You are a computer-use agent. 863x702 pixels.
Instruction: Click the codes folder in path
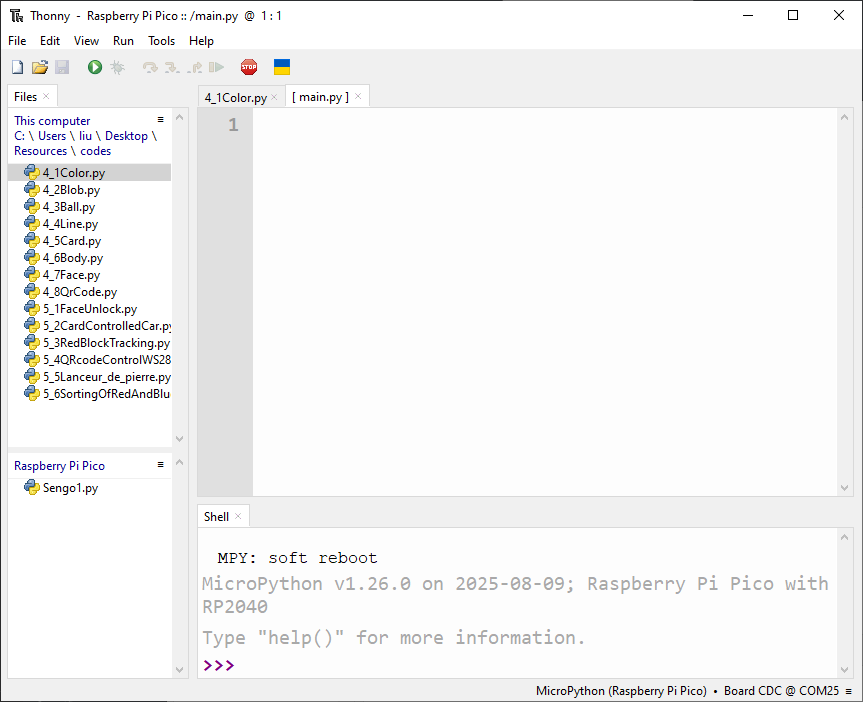(x=96, y=151)
